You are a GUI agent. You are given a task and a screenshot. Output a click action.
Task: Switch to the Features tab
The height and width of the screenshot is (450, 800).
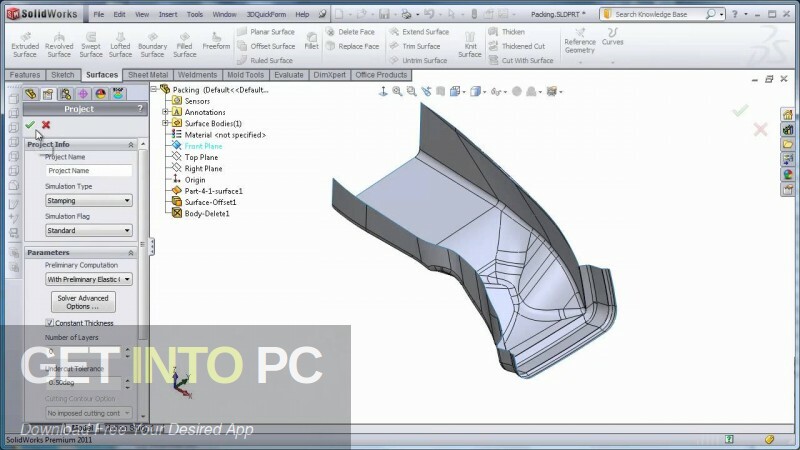coord(24,75)
